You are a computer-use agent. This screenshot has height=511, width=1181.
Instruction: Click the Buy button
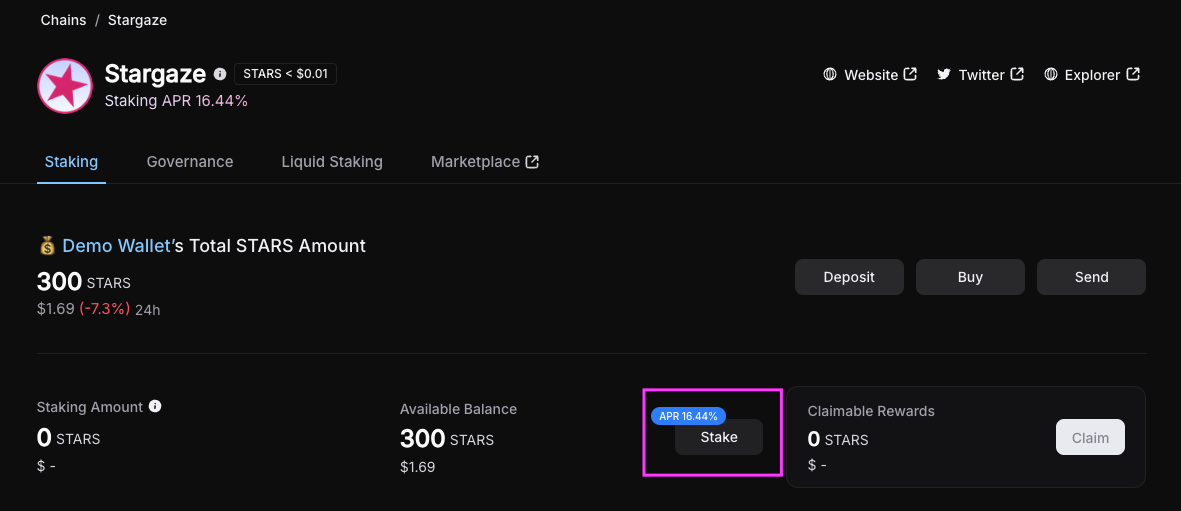970,277
